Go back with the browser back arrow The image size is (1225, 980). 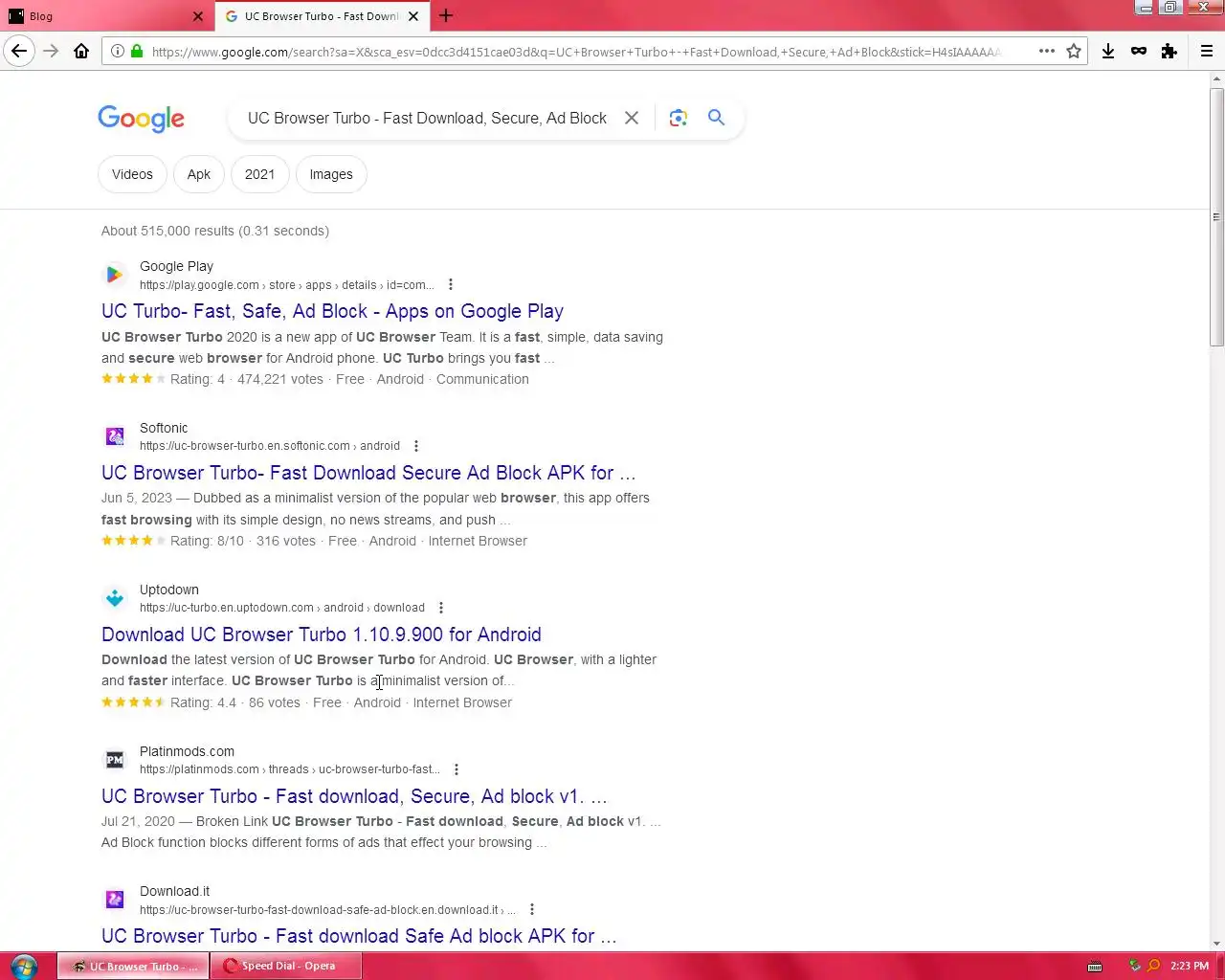[x=19, y=52]
